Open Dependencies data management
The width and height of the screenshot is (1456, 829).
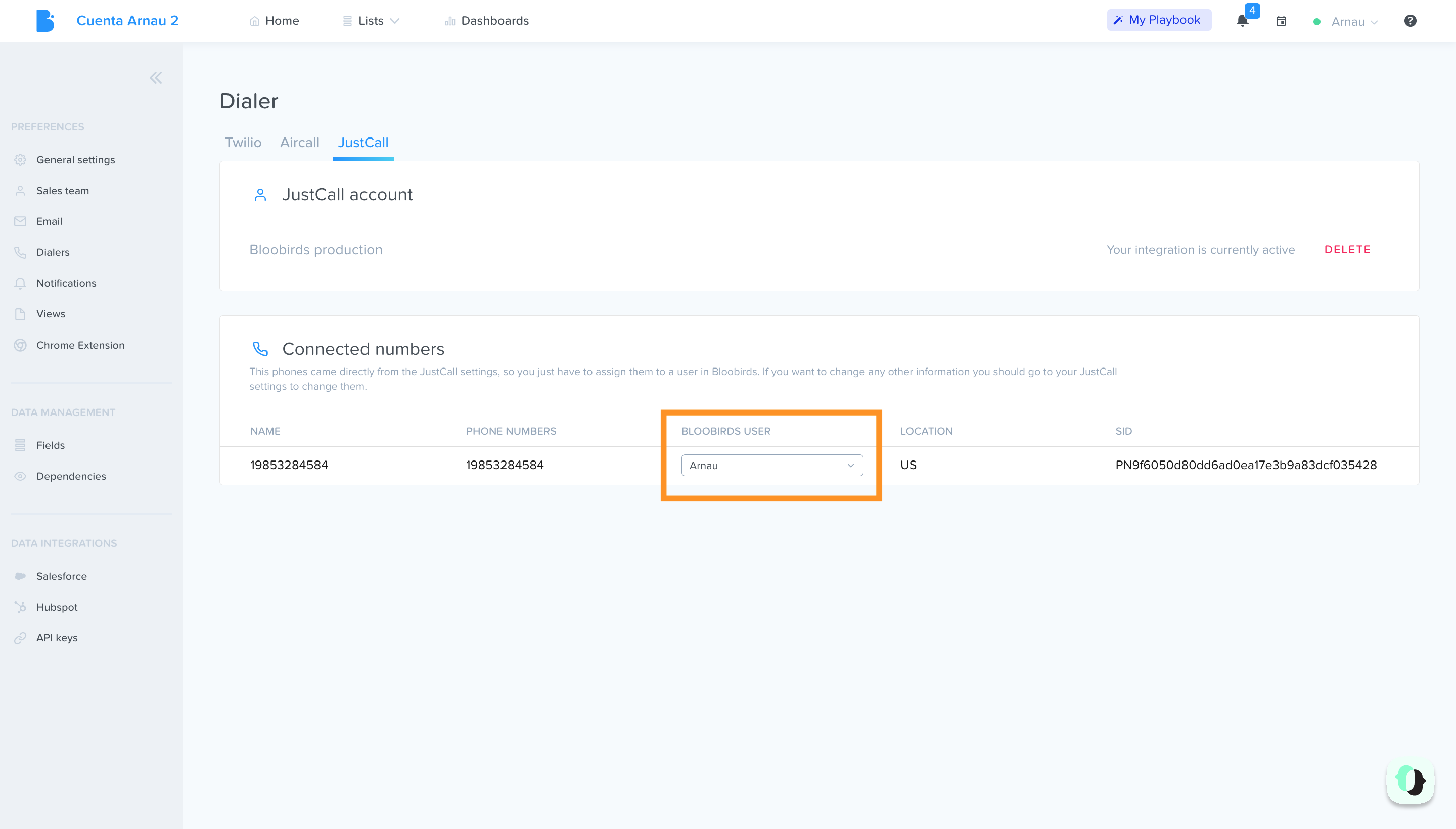tap(71, 476)
